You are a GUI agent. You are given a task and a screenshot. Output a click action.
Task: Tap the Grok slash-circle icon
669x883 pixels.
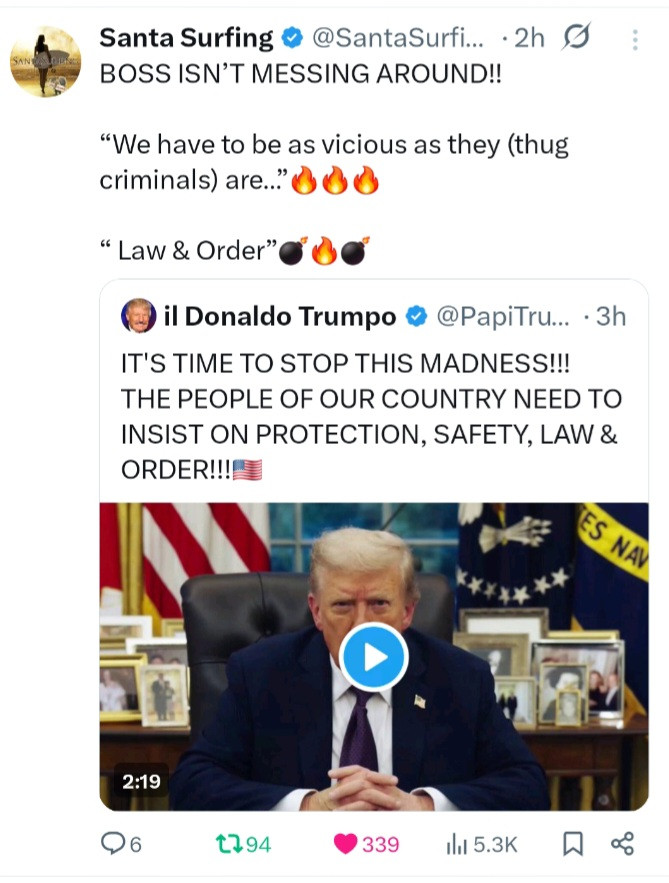point(576,37)
